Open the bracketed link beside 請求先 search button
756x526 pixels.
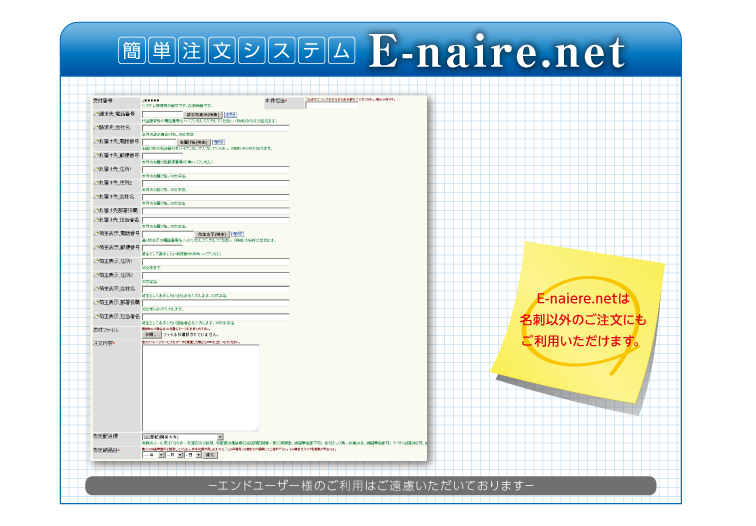coord(230,114)
